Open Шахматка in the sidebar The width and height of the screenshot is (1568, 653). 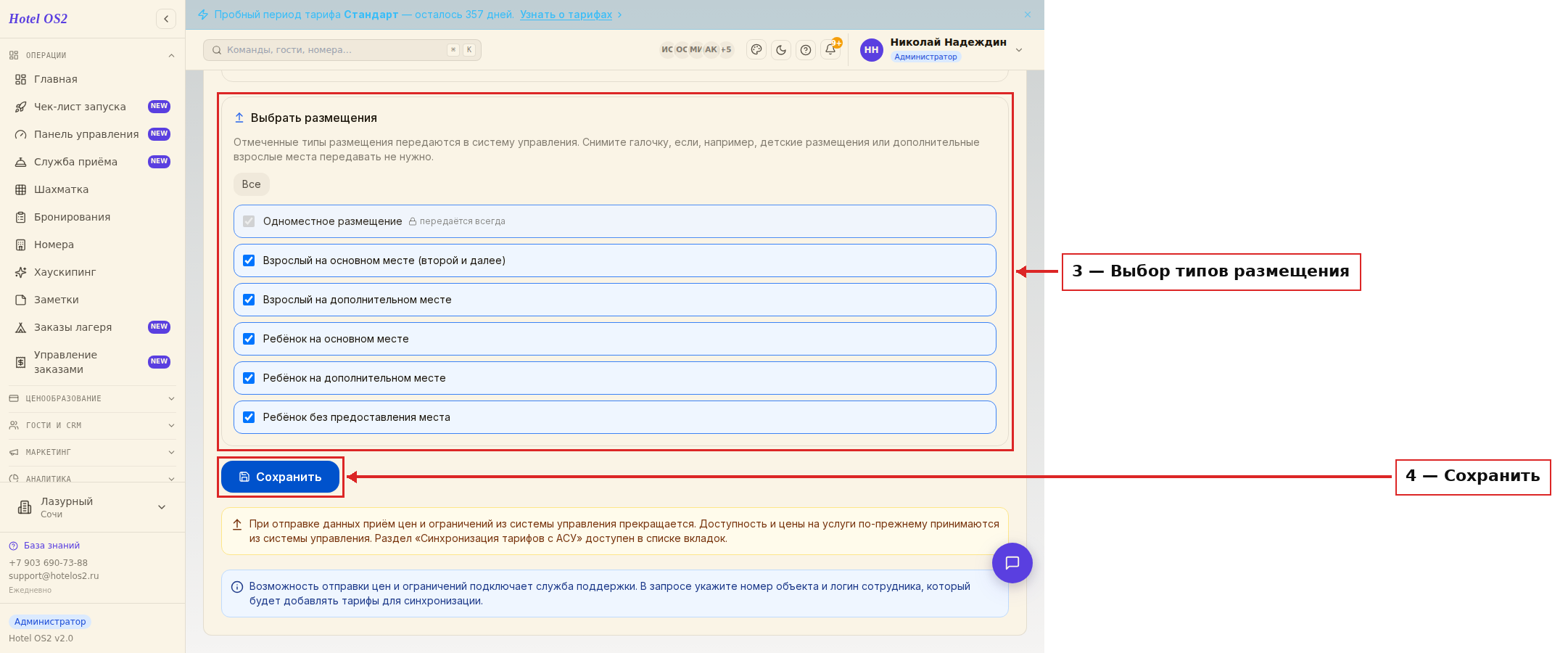pos(92,189)
